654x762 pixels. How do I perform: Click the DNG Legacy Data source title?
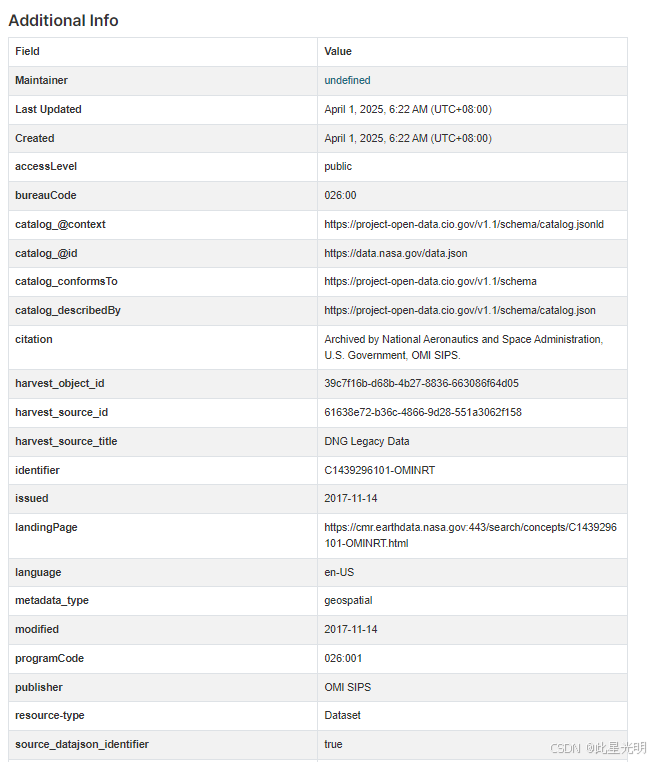366,441
